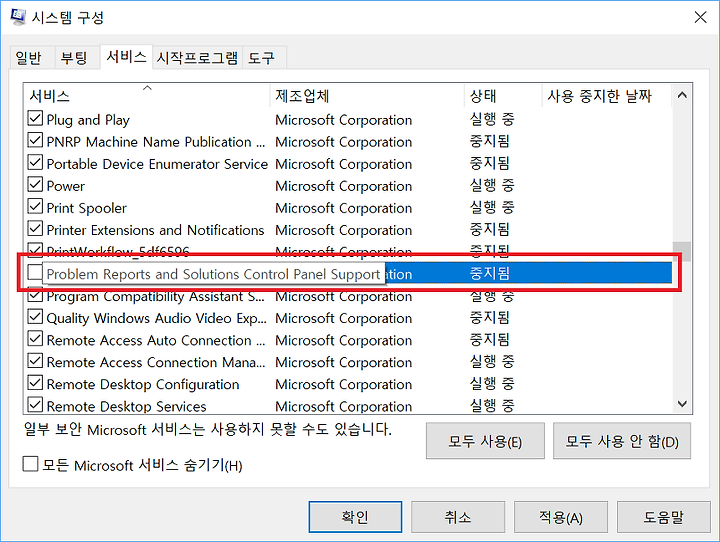
Task: Select the 서비스 tab
Action: [x=126, y=57]
